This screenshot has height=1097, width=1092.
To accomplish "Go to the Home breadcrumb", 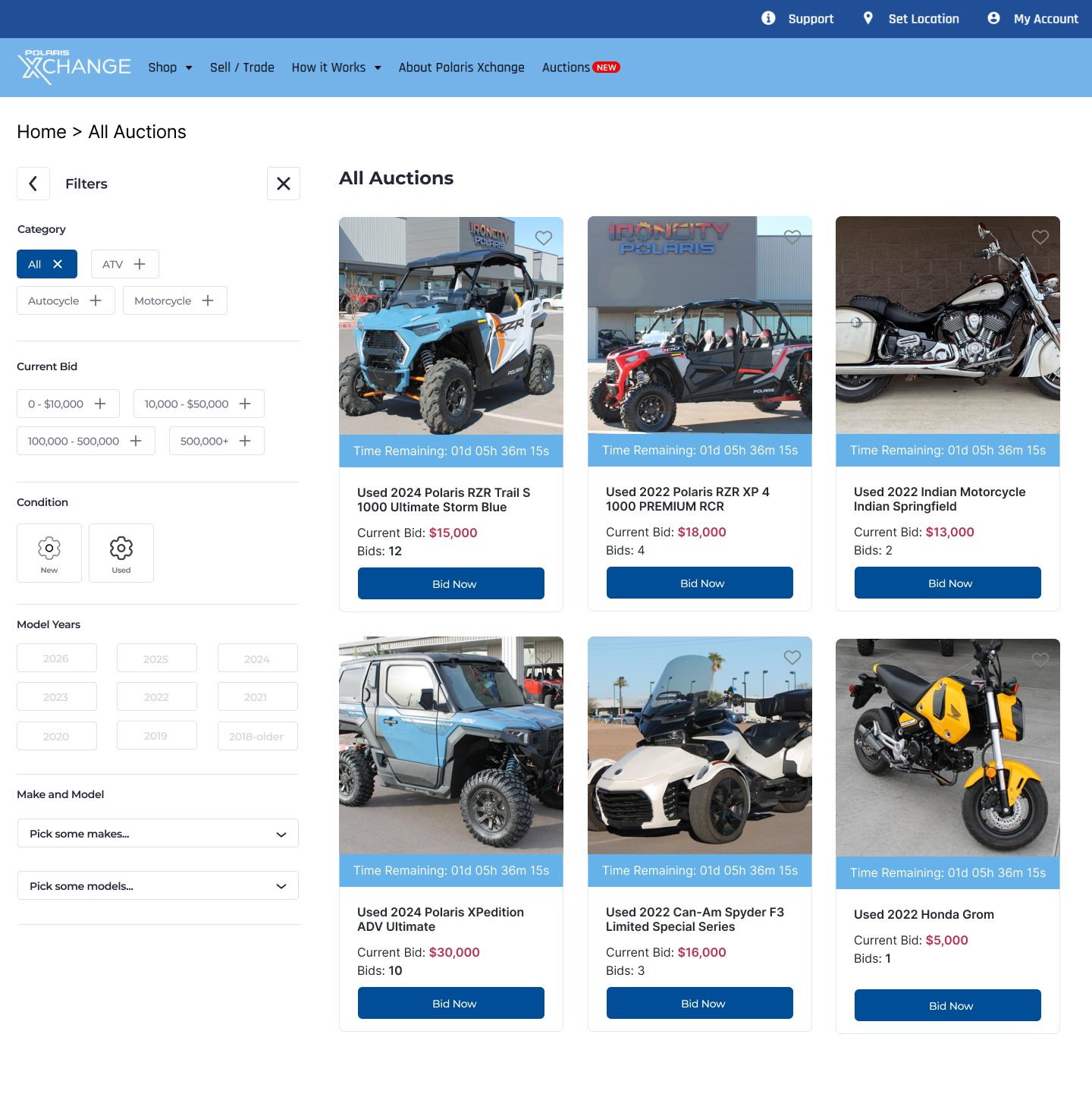I will click(x=42, y=132).
